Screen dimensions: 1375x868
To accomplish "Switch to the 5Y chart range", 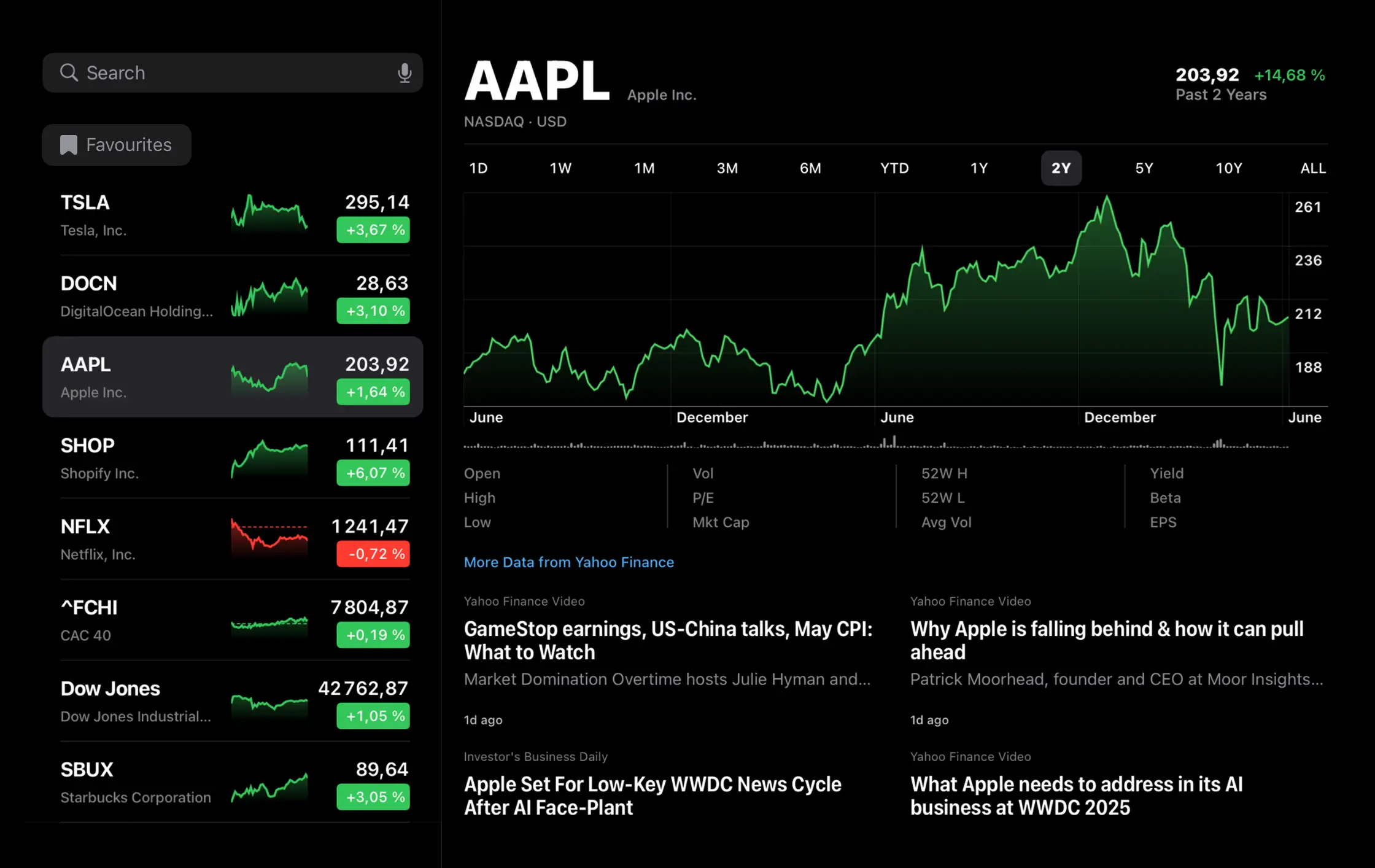I will pyautogui.click(x=1144, y=168).
